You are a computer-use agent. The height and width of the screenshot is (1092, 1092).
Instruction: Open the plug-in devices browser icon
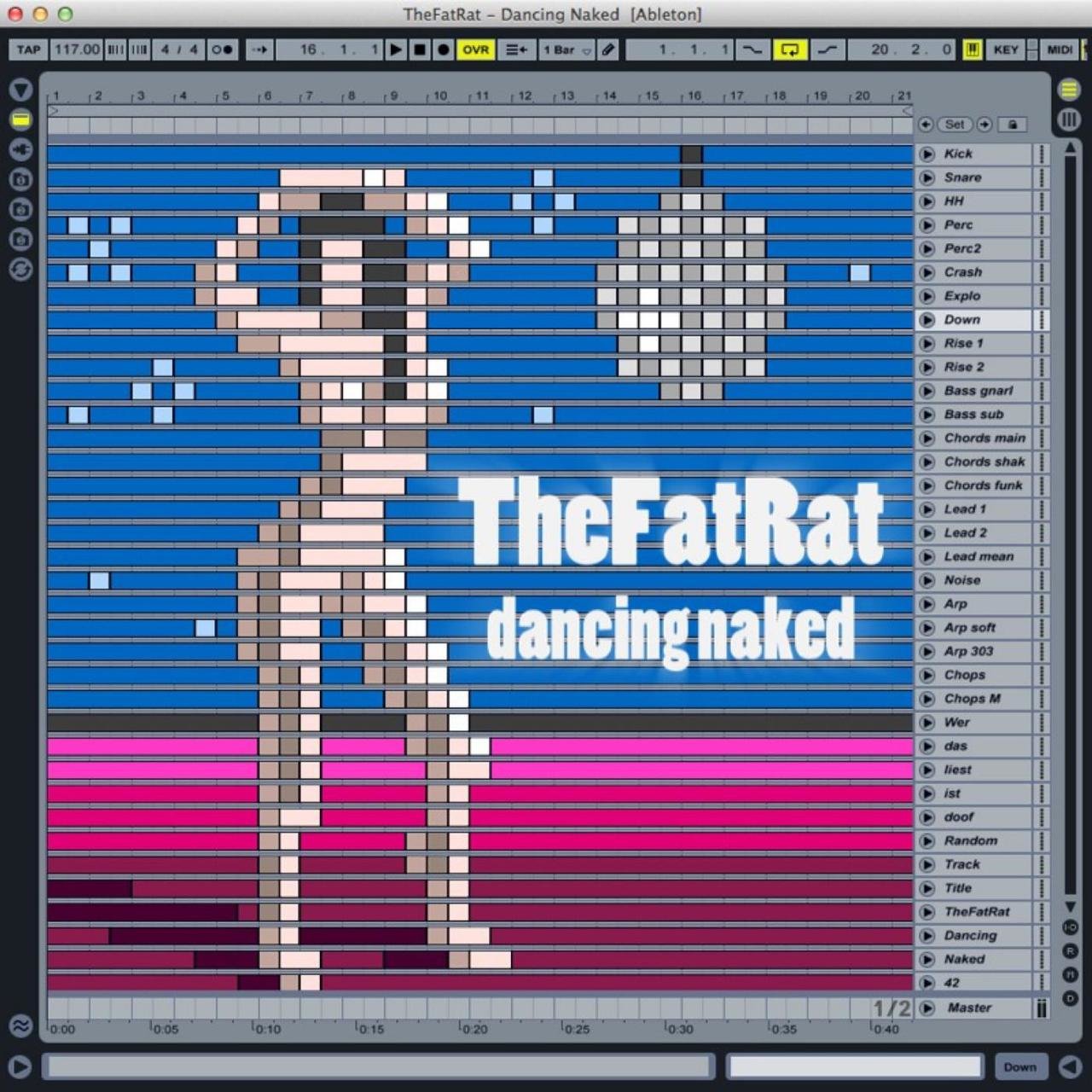pyautogui.click(x=20, y=149)
